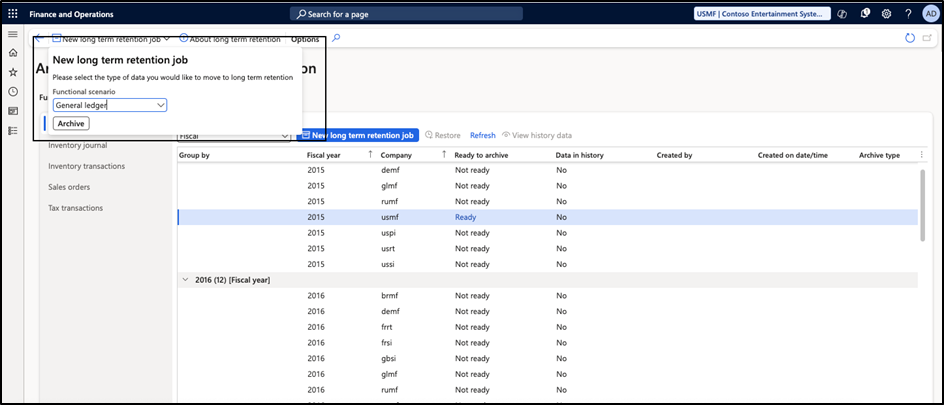Image resolution: width=944 pixels, height=405 pixels.
Task: Click the Help question mark icon
Action: pyautogui.click(x=907, y=14)
